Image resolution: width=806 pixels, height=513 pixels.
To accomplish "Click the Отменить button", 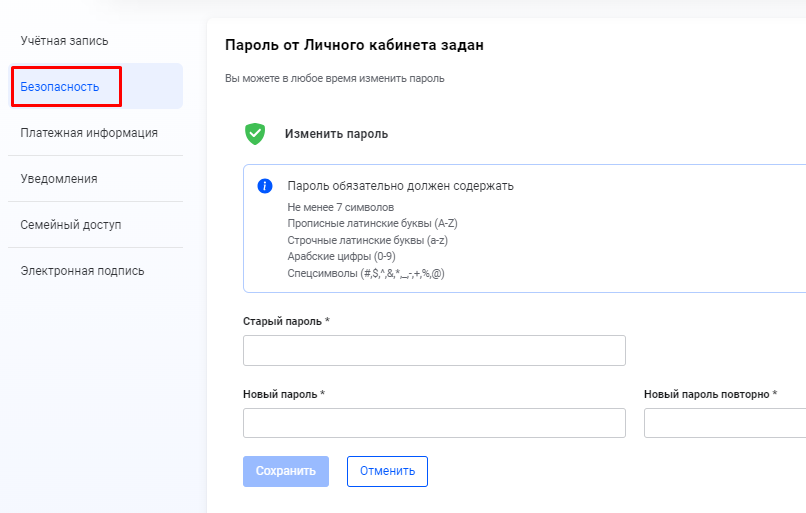I will pyautogui.click(x=387, y=471).
